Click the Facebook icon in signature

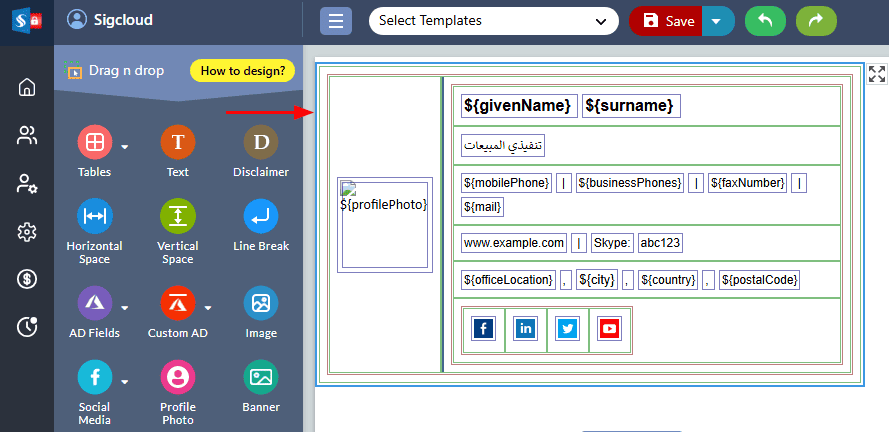(483, 328)
